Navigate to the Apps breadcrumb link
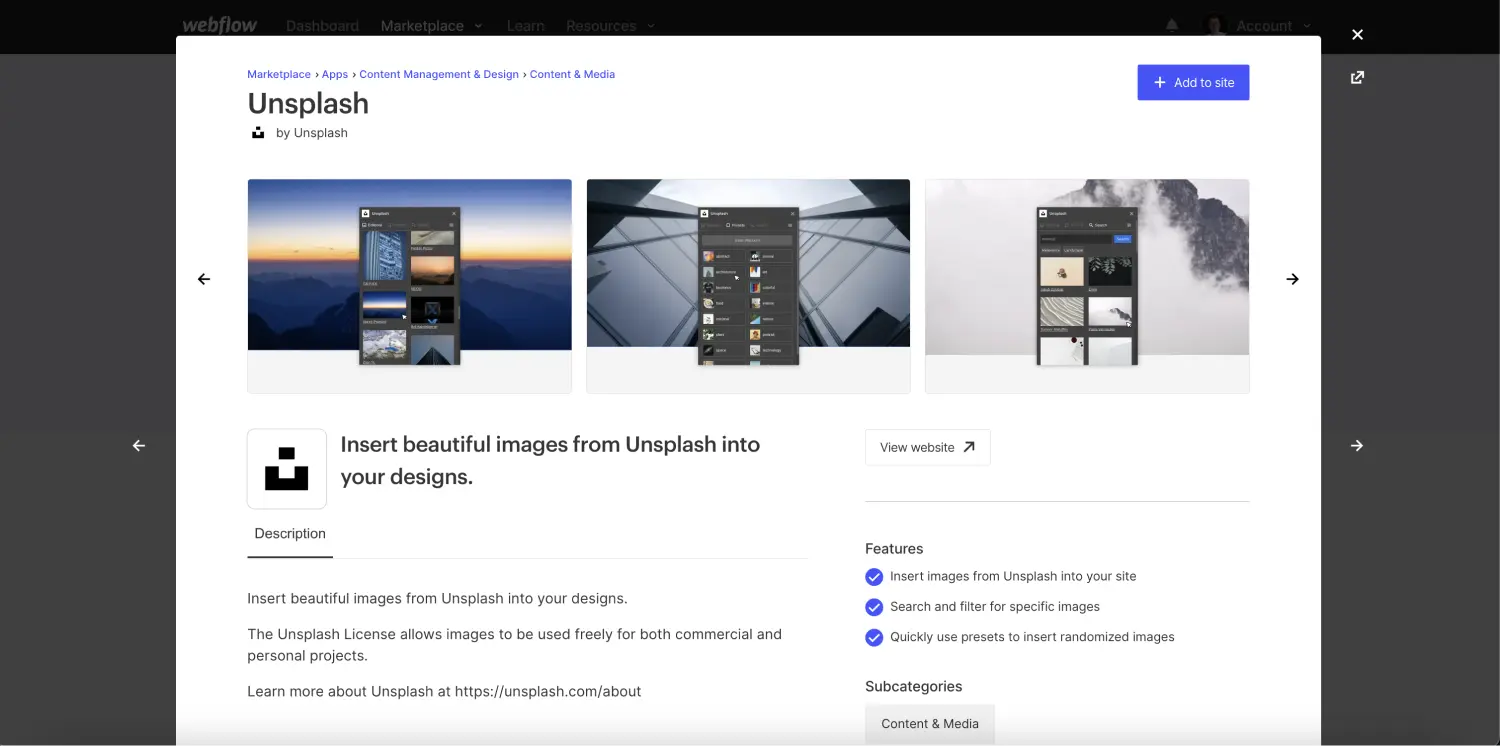The width and height of the screenshot is (1500, 746). pos(334,74)
